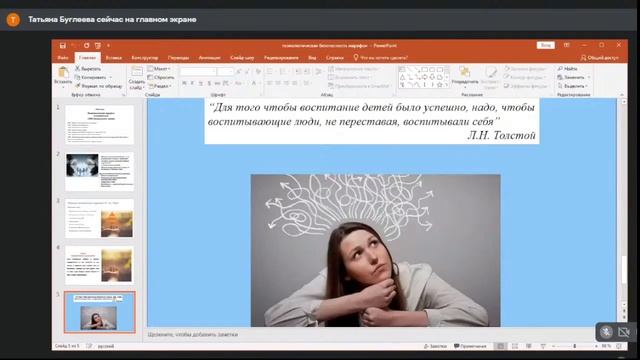Open the font name combo box
This screenshot has width=640, height=360.
coord(198,71)
